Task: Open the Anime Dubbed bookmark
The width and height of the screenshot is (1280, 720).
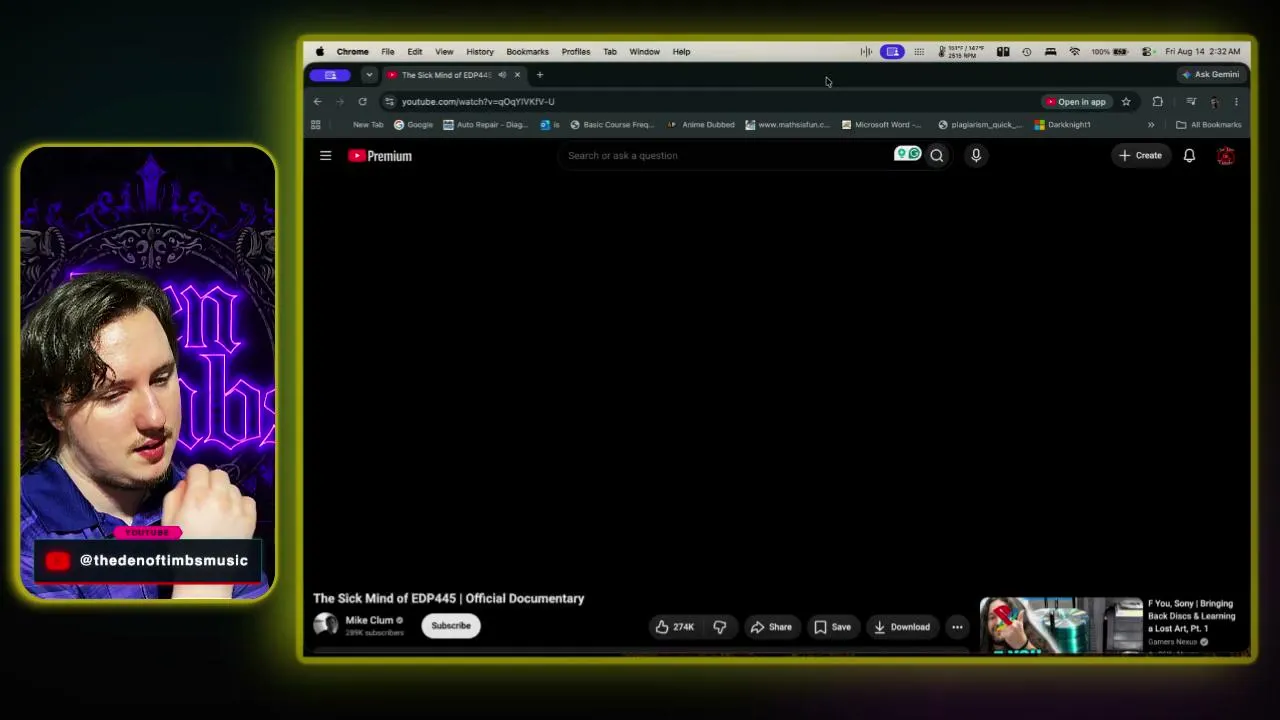Action: click(x=701, y=125)
